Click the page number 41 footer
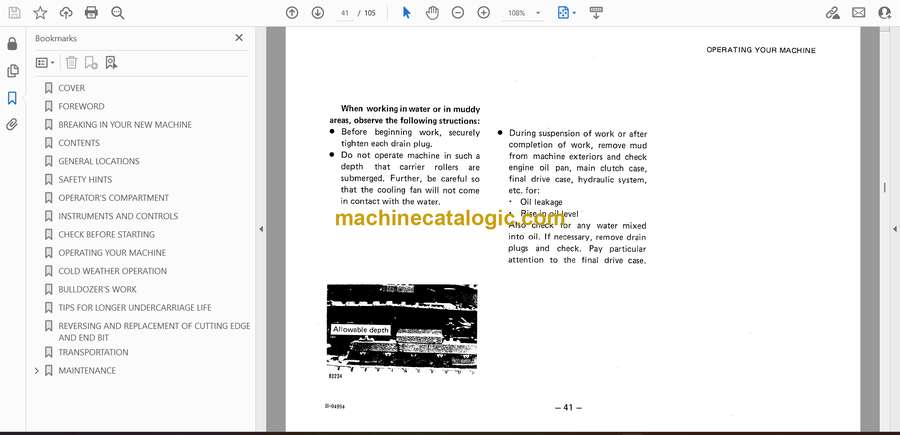Image resolution: width=900 pixels, height=435 pixels. tap(568, 407)
